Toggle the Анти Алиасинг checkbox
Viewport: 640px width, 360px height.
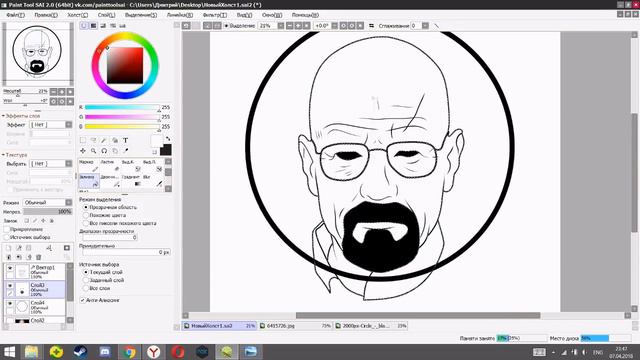tap(82, 300)
